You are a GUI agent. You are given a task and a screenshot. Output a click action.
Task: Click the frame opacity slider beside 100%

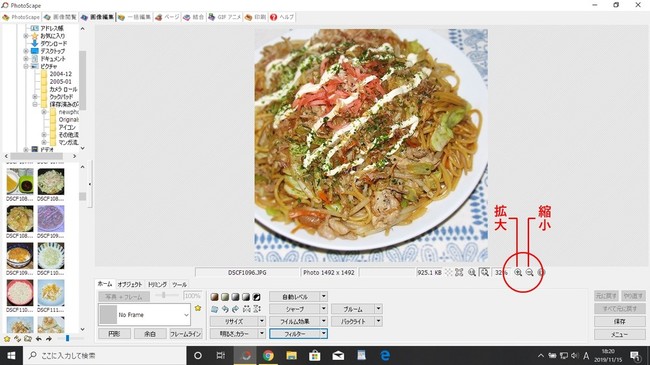click(x=164, y=295)
